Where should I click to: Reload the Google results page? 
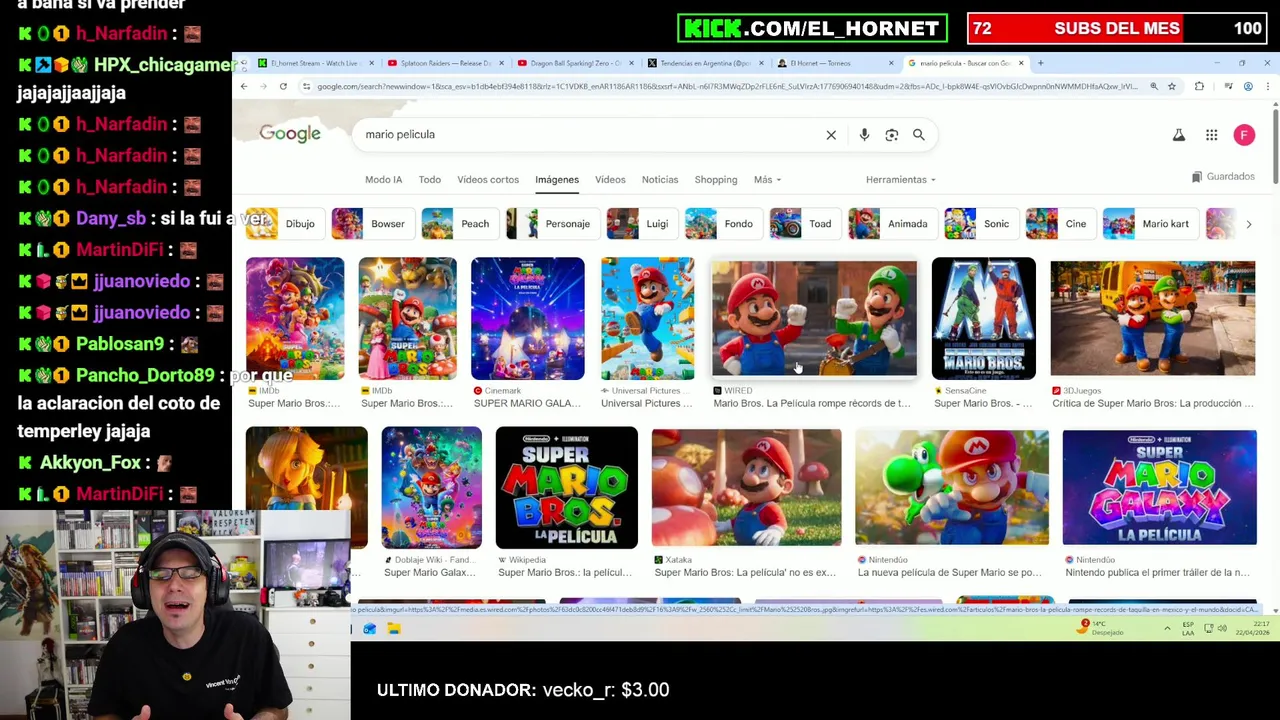click(283, 87)
